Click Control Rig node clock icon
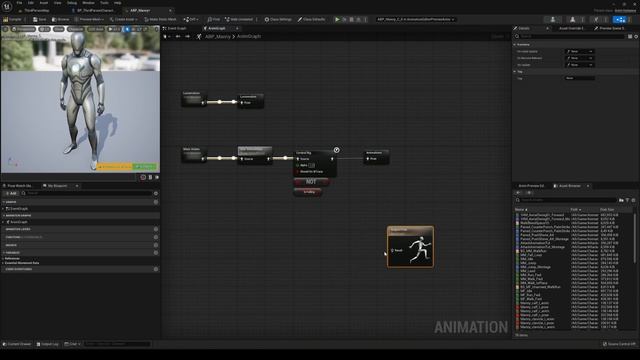 [336, 150]
